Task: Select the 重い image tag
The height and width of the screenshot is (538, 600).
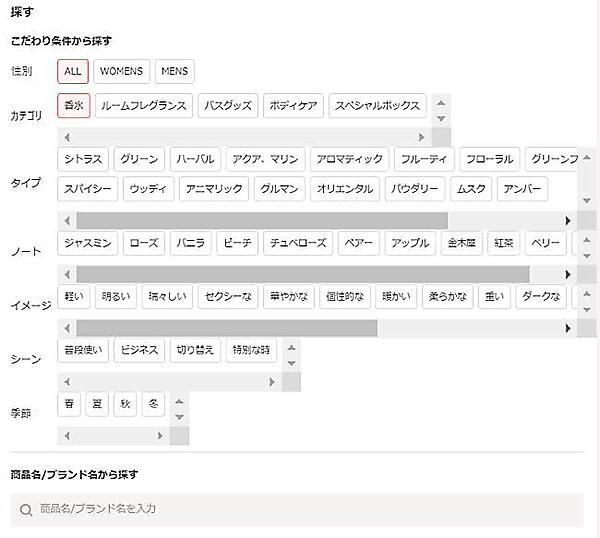Action: (494, 297)
